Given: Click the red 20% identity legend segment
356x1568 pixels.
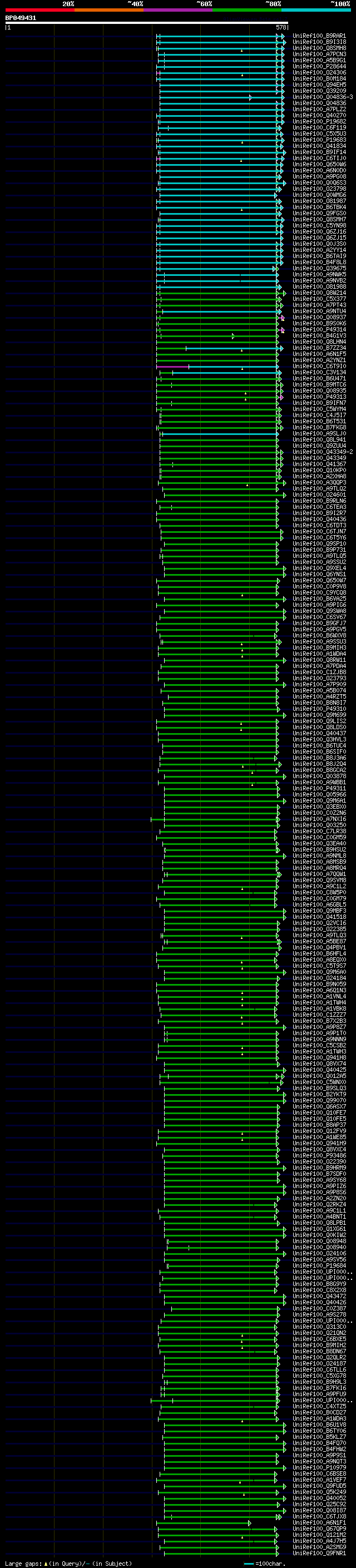Looking at the screenshot, I should (40, 10).
